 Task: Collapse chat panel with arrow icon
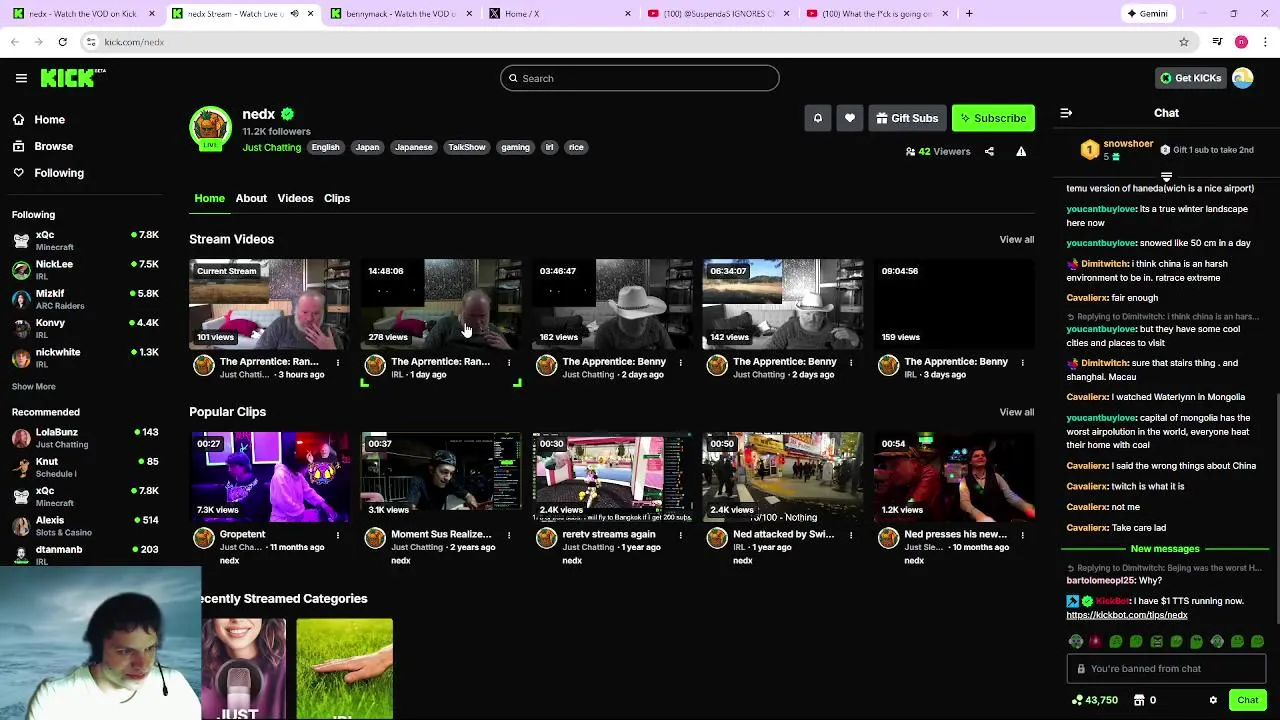(1066, 113)
